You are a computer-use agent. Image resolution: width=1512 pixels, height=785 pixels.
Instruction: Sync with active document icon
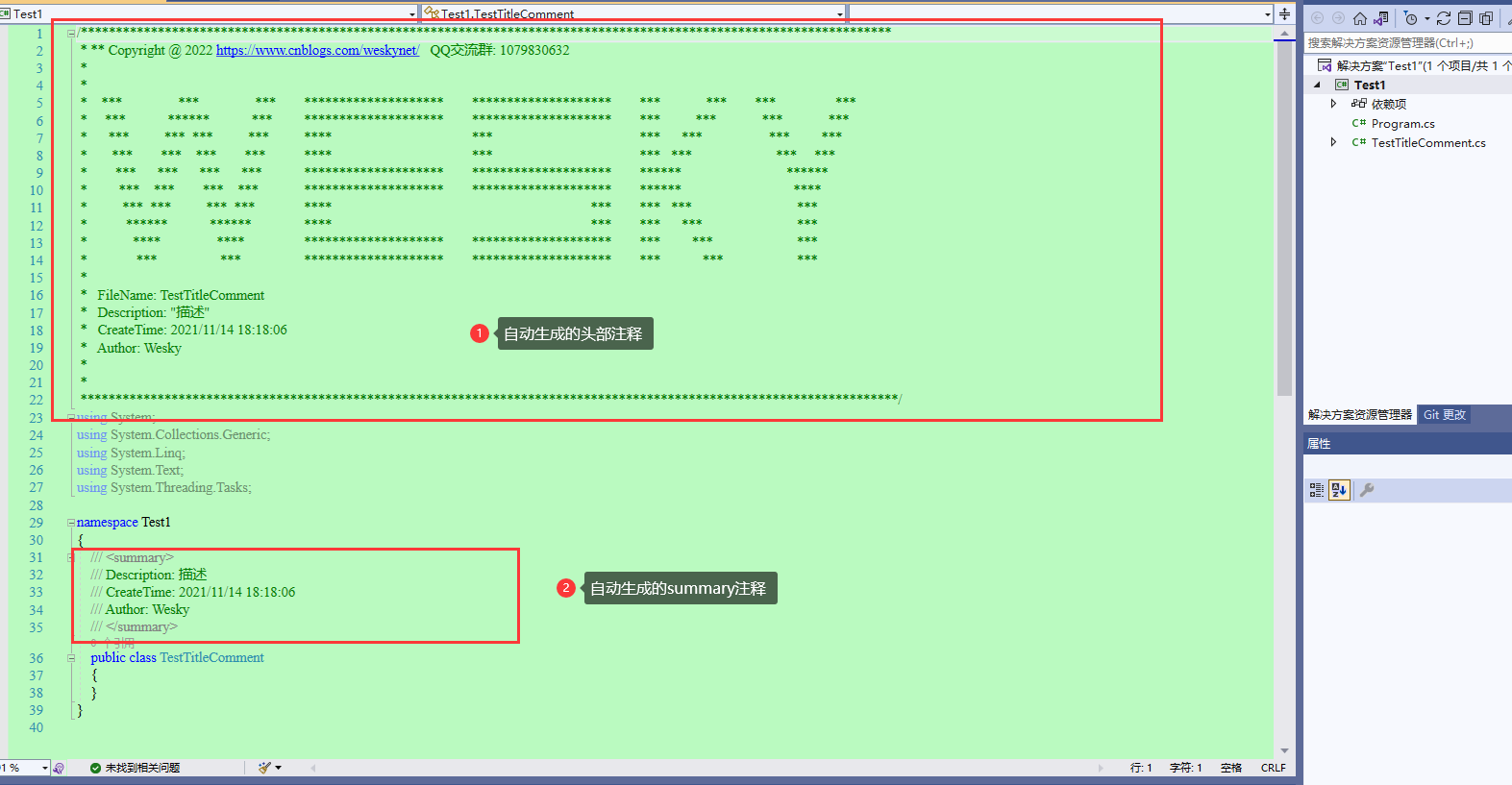click(1444, 18)
